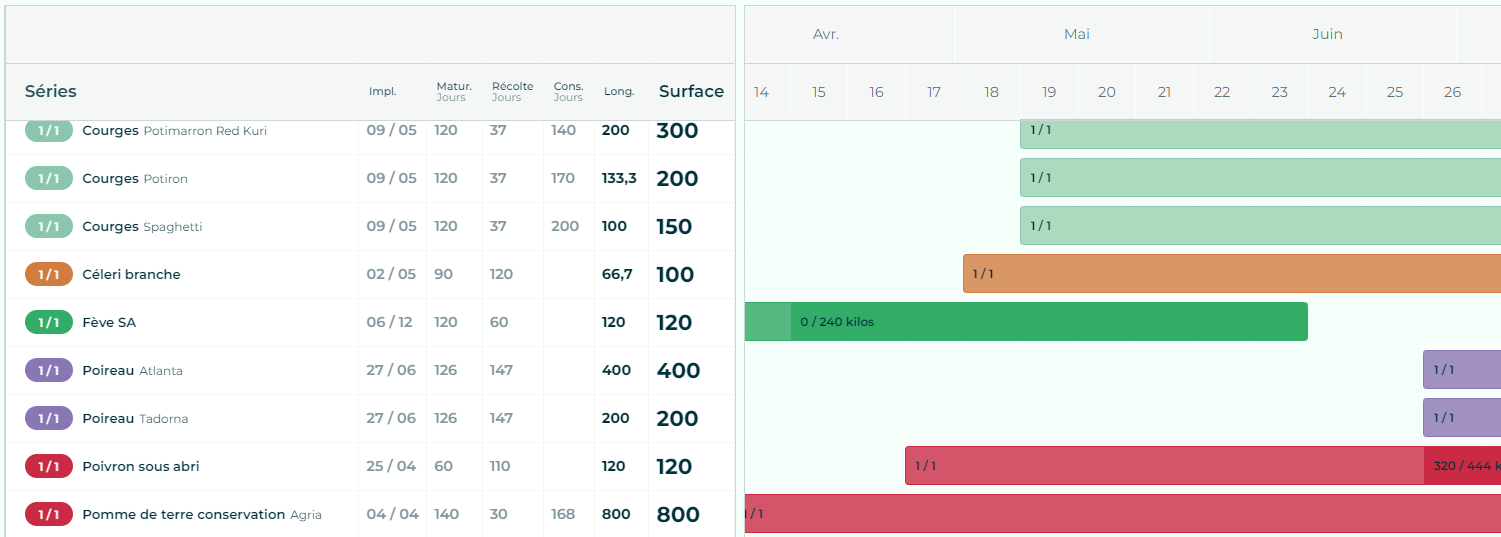
Task: Click the Séries column header
Action: coord(51,91)
